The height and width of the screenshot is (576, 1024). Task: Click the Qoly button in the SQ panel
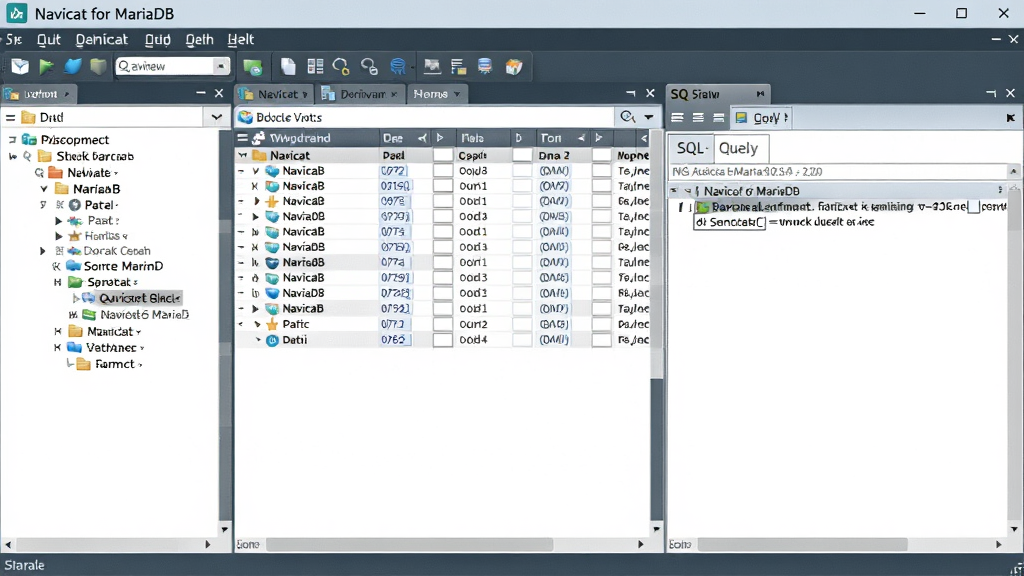761,118
